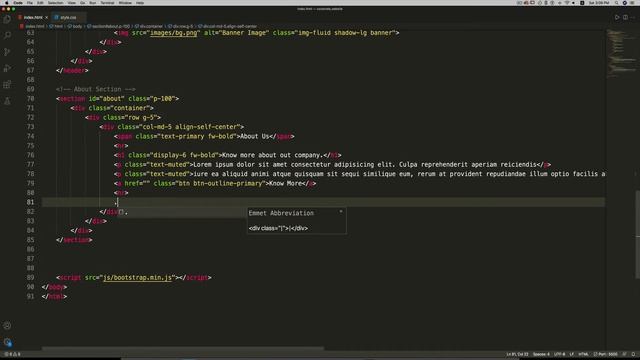Open the Window menu
The image size is (640, 360).
point(125,3)
